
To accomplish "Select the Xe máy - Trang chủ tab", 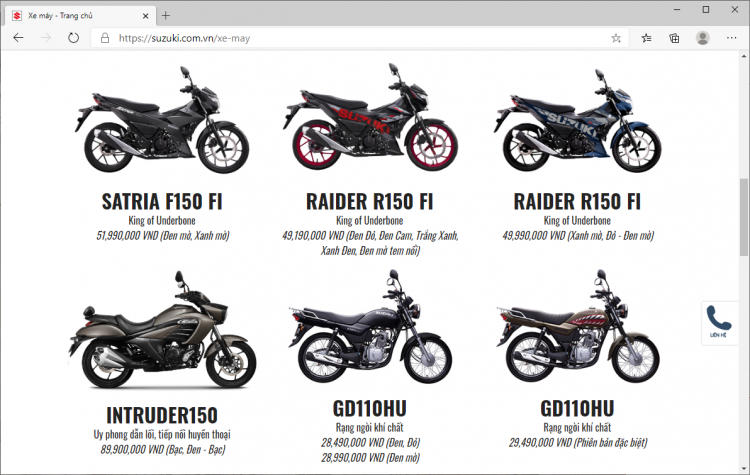I will 80,16.
